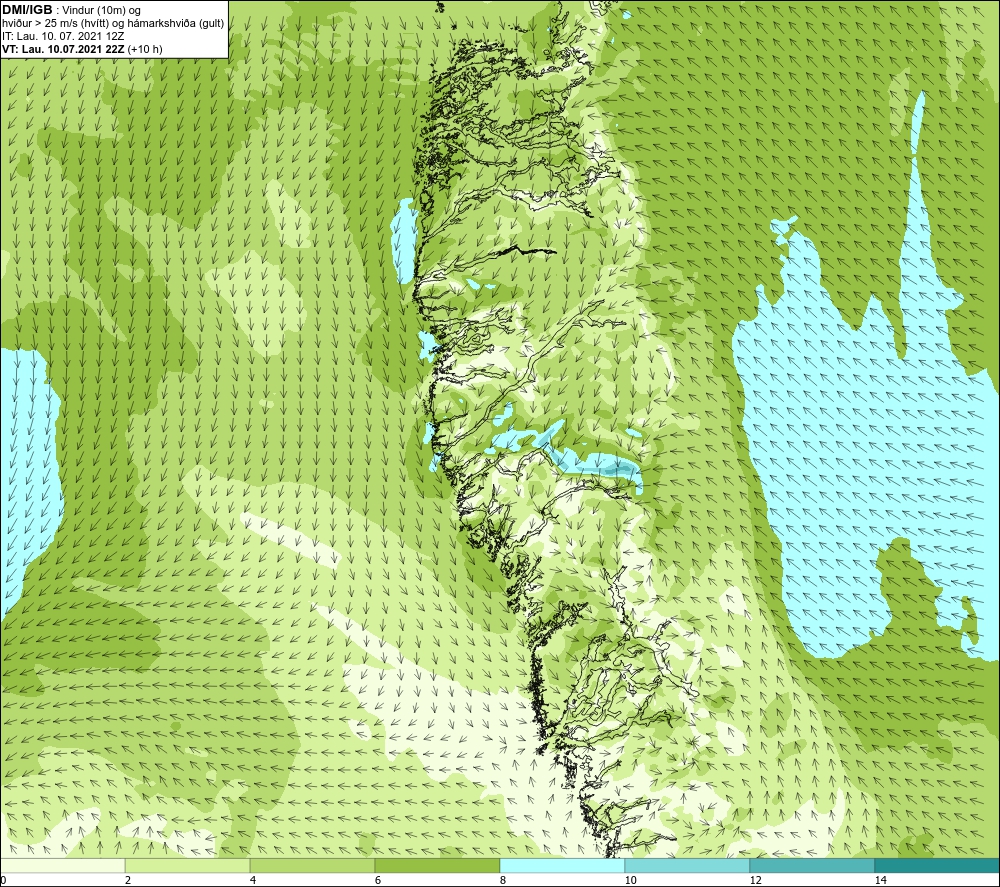The image size is (1000, 887).
Task: Click the scale label '14'
Action: click(x=880, y=880)
